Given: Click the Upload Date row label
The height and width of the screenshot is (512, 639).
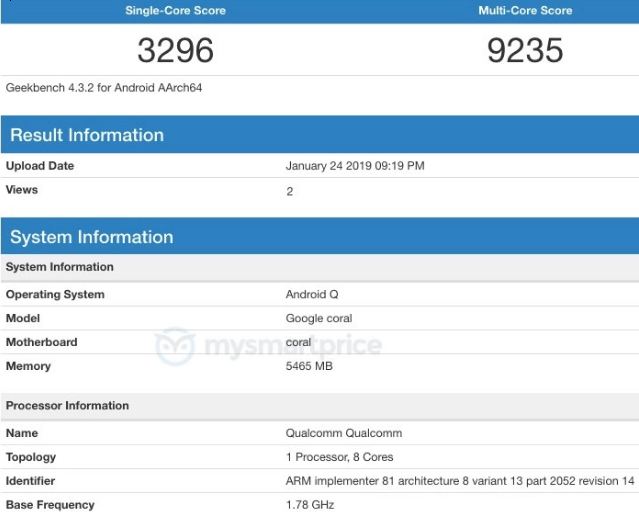Looking at the screenshot, I should (40, 166).
